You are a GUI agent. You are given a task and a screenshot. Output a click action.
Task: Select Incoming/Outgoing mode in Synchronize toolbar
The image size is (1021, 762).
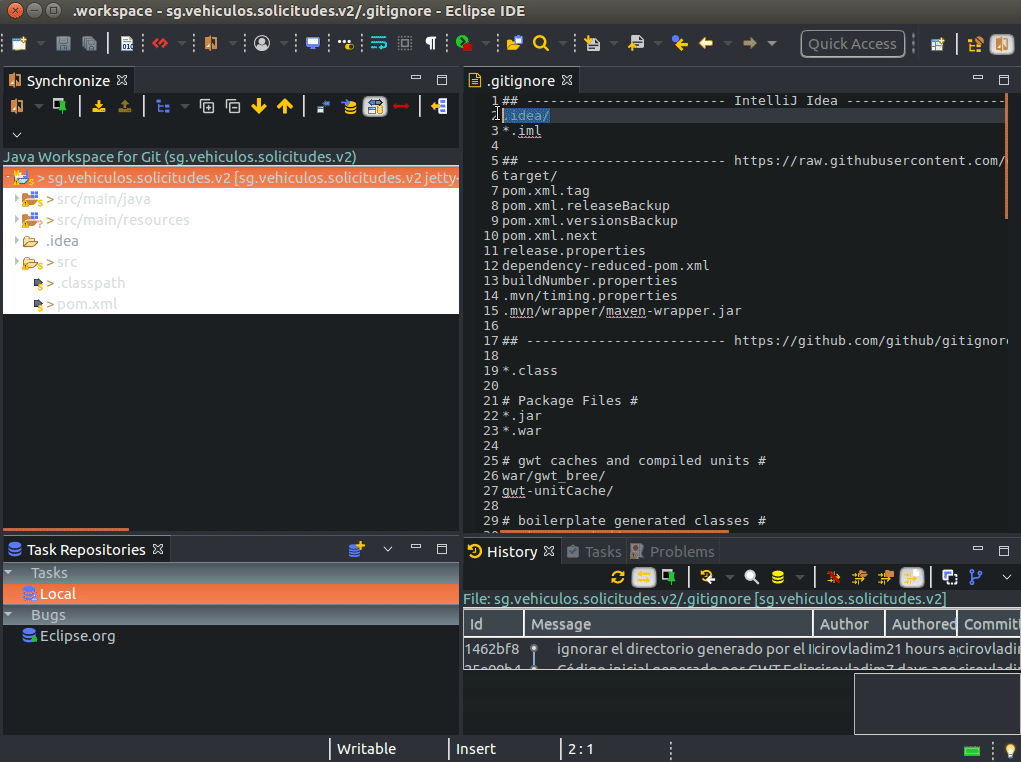[x=375, y=106]
